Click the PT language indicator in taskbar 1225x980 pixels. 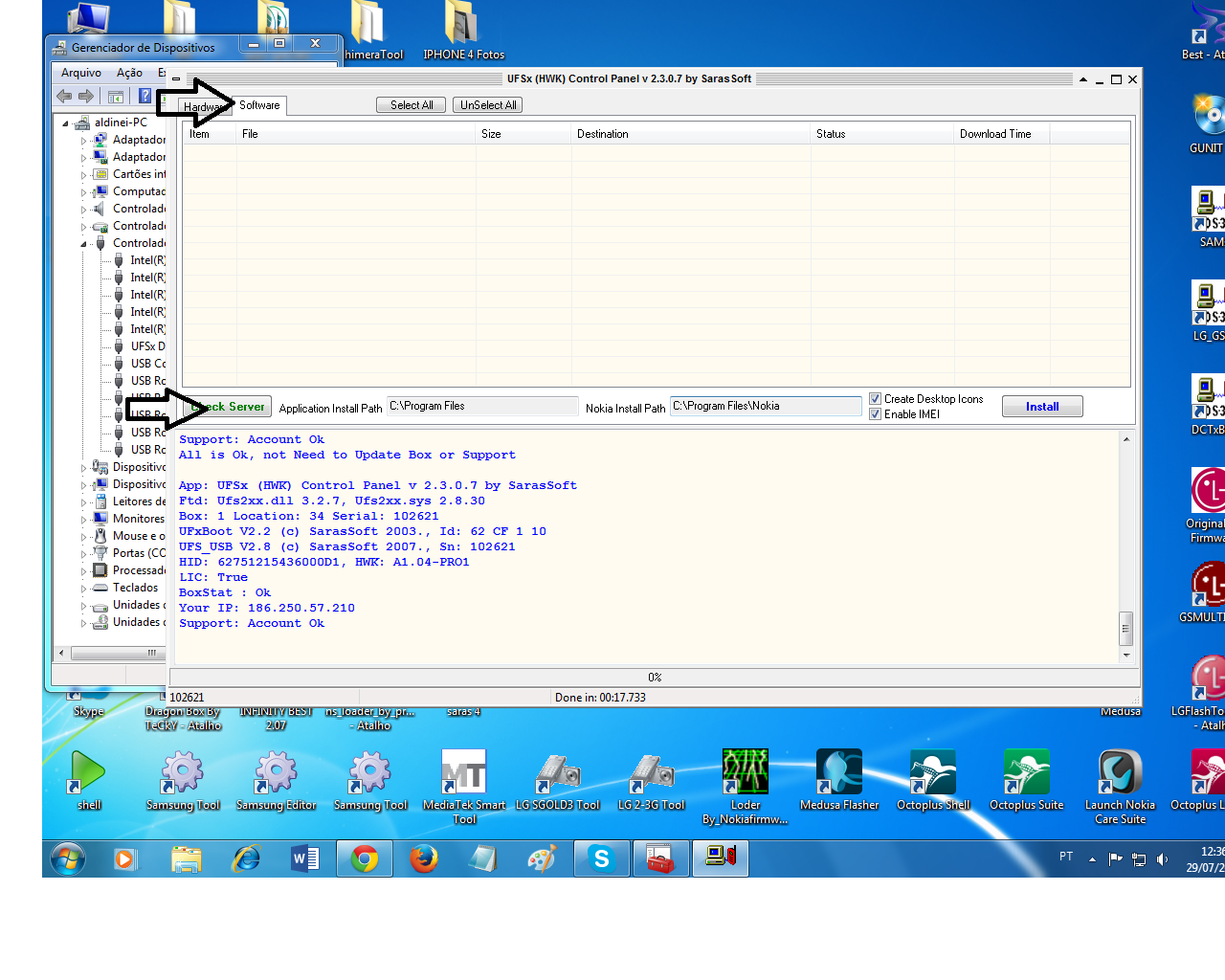[x=1066, y=857]
